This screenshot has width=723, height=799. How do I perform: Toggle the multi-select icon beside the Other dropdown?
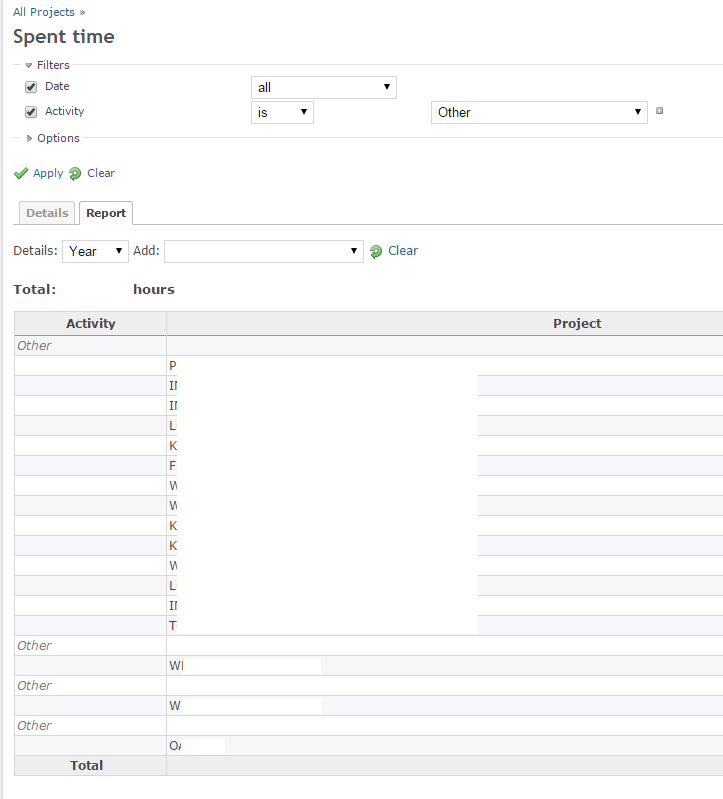tap(659, 111)
